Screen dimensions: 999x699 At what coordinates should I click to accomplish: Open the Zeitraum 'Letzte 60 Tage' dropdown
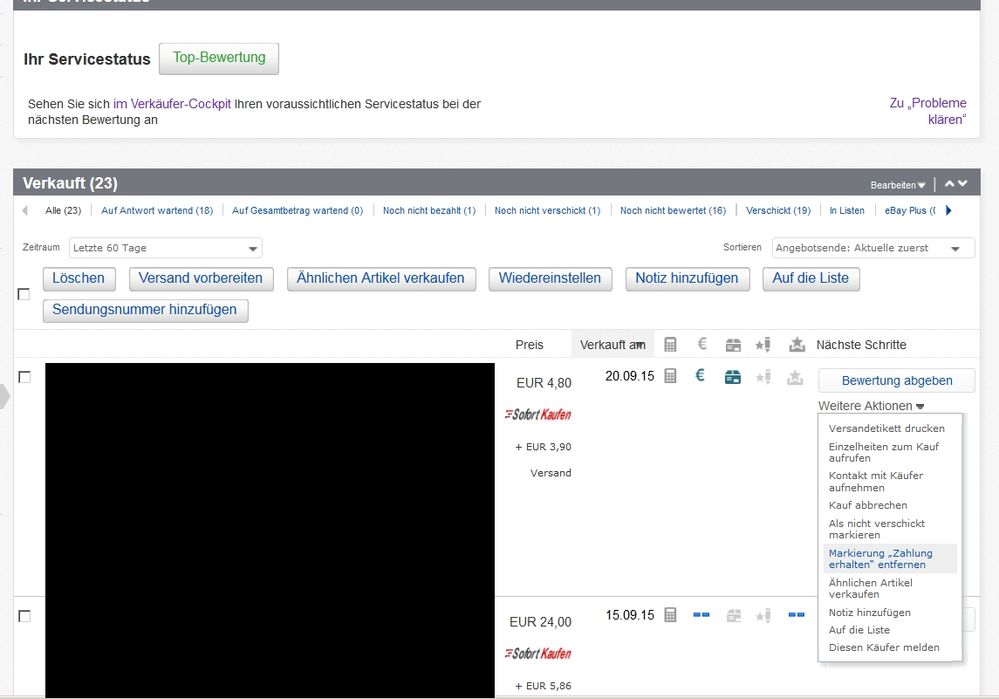pos(166,248)
